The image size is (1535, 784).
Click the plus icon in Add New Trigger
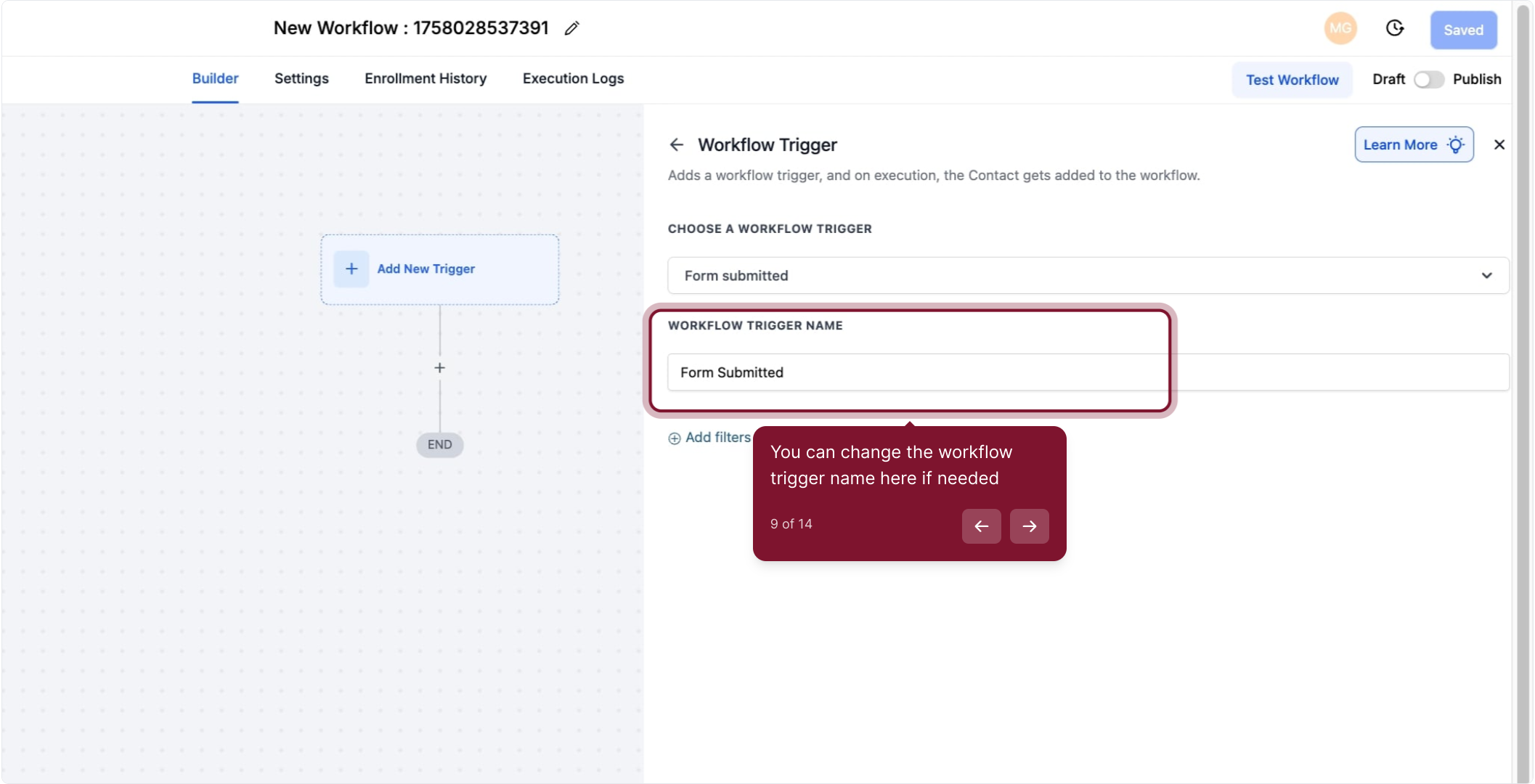tap(351, 269)
